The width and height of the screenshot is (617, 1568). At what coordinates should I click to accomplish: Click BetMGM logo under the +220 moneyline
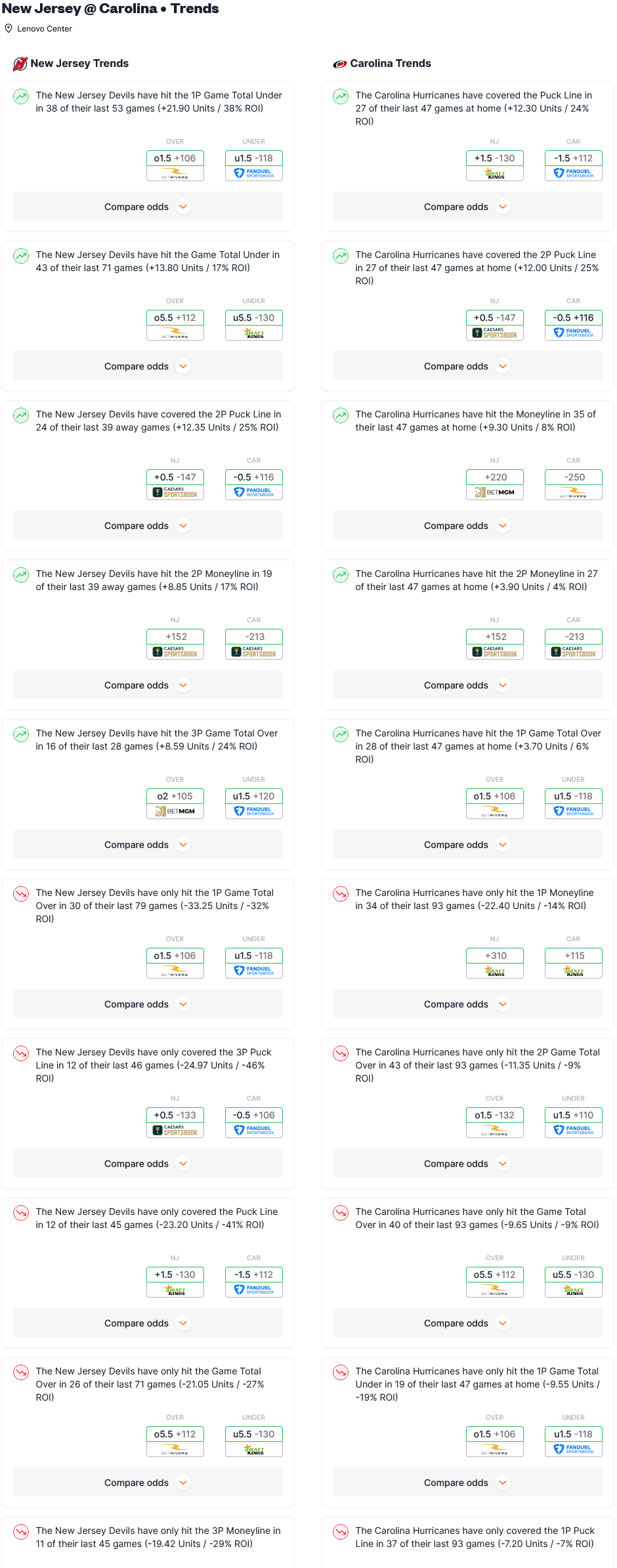coord(495,492)
